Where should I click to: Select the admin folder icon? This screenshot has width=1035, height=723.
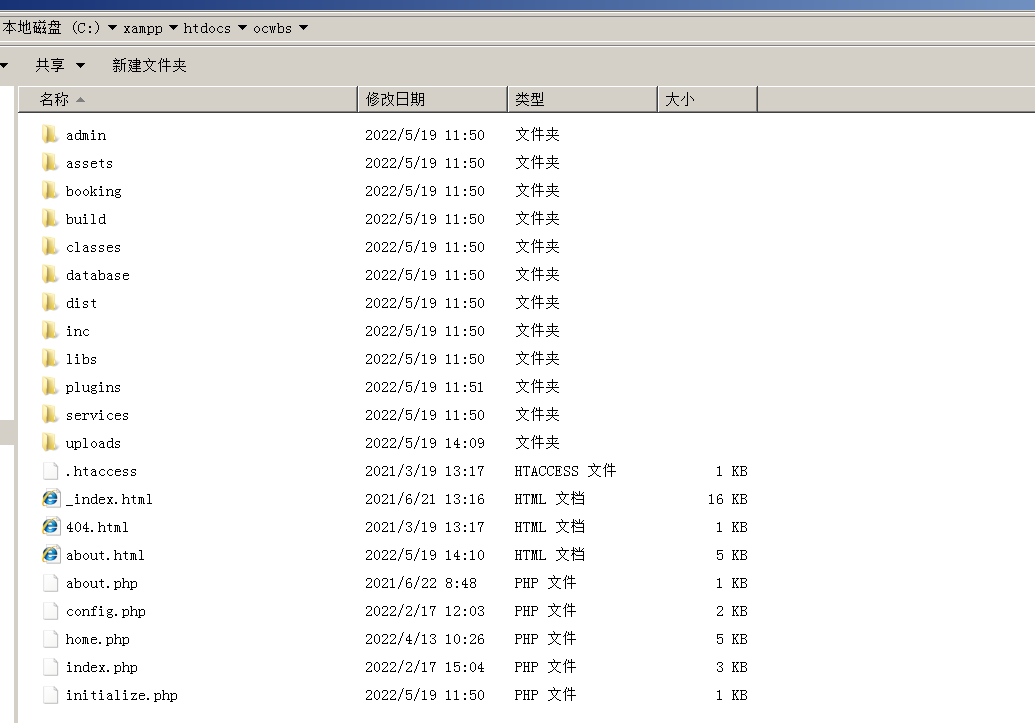coord(50,135)
